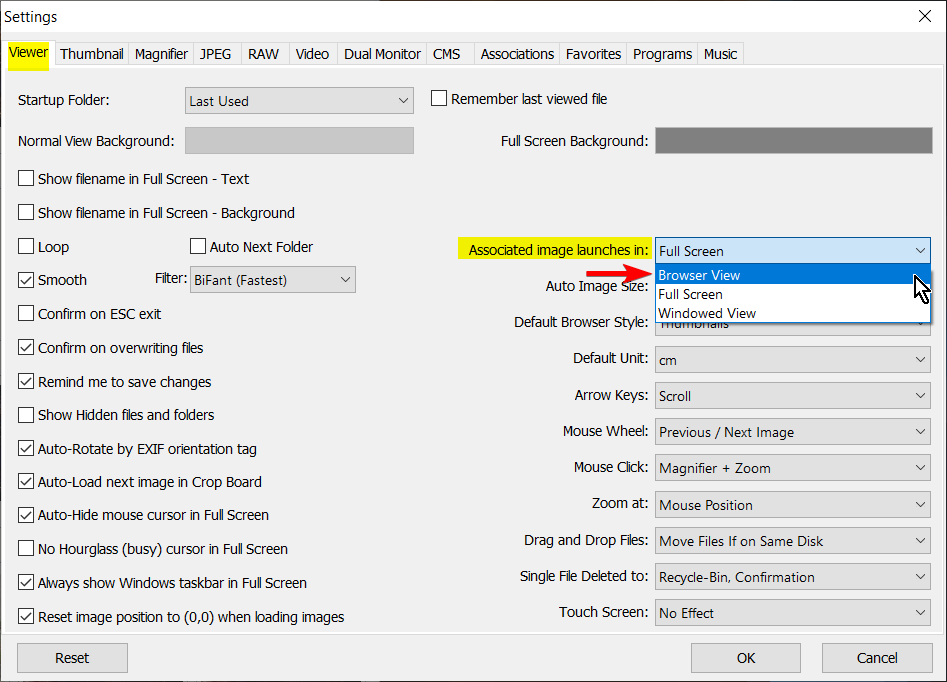Uncheck the Smooth checkbox
The image size is (947, 682).
click(x=26, y=280)
